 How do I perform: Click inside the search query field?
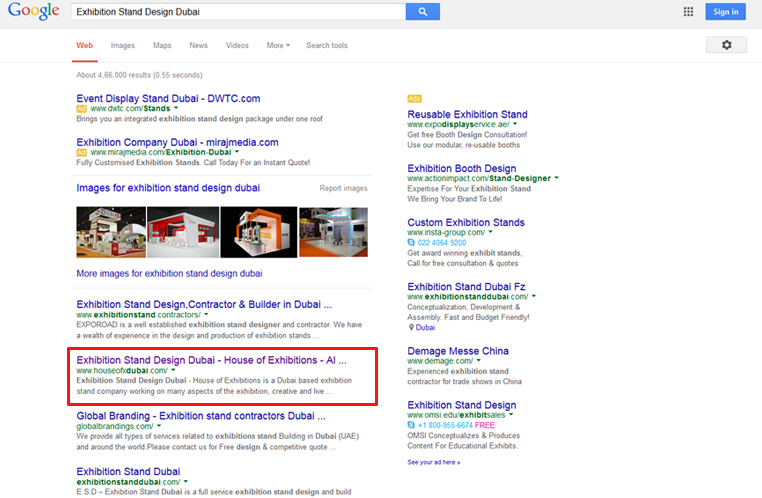238,12
